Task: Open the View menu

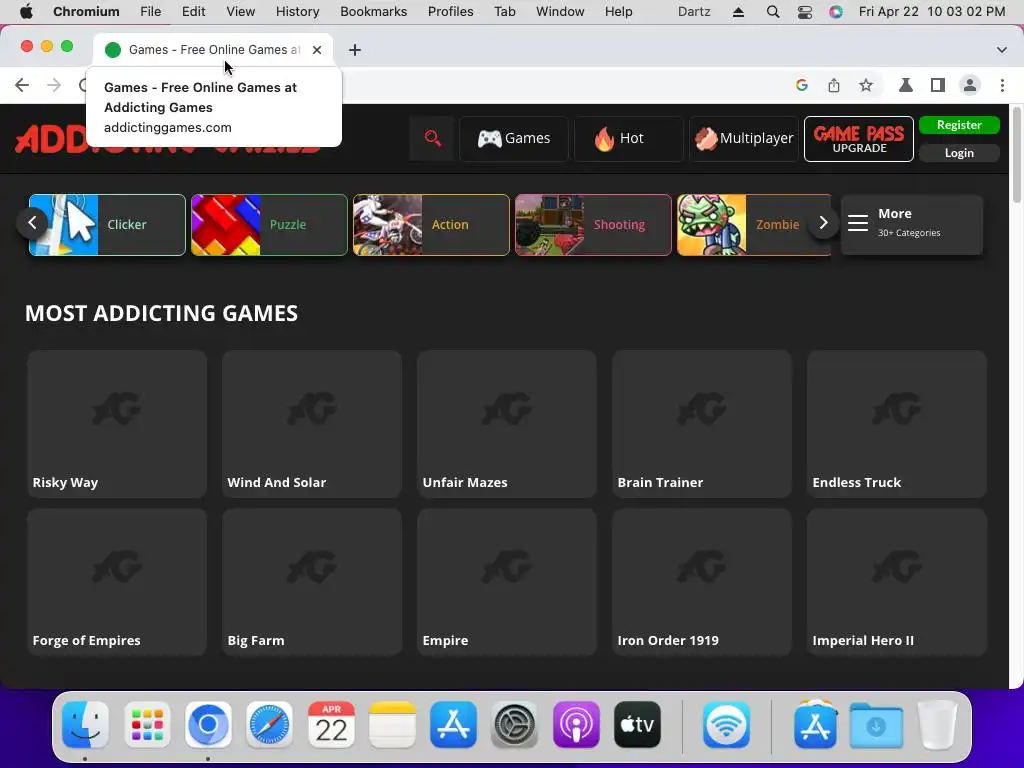Action: point(240,12)
